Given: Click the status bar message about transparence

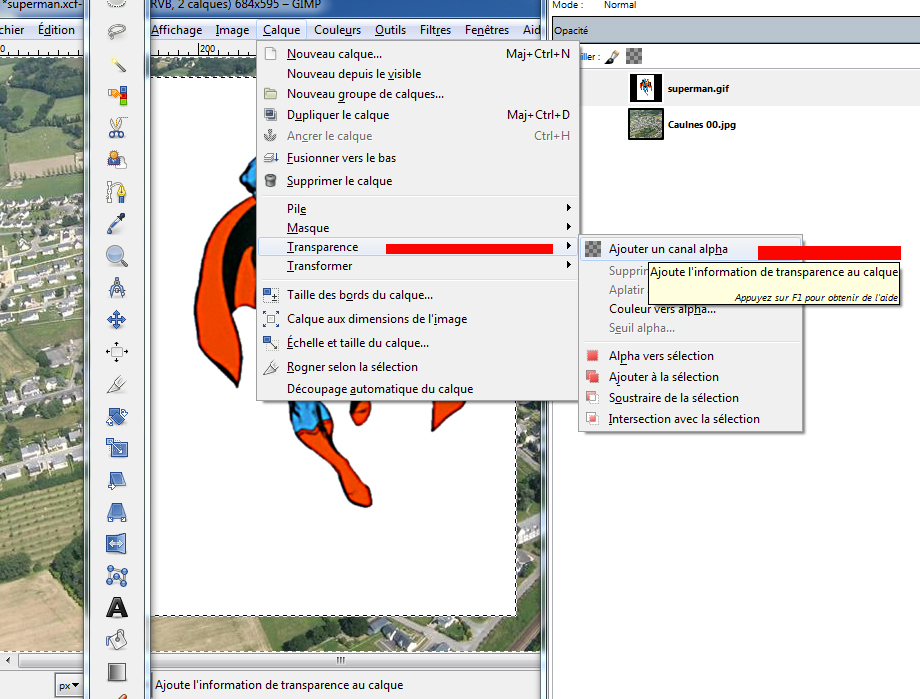Looking at the screenshot, I should (279, 685).
